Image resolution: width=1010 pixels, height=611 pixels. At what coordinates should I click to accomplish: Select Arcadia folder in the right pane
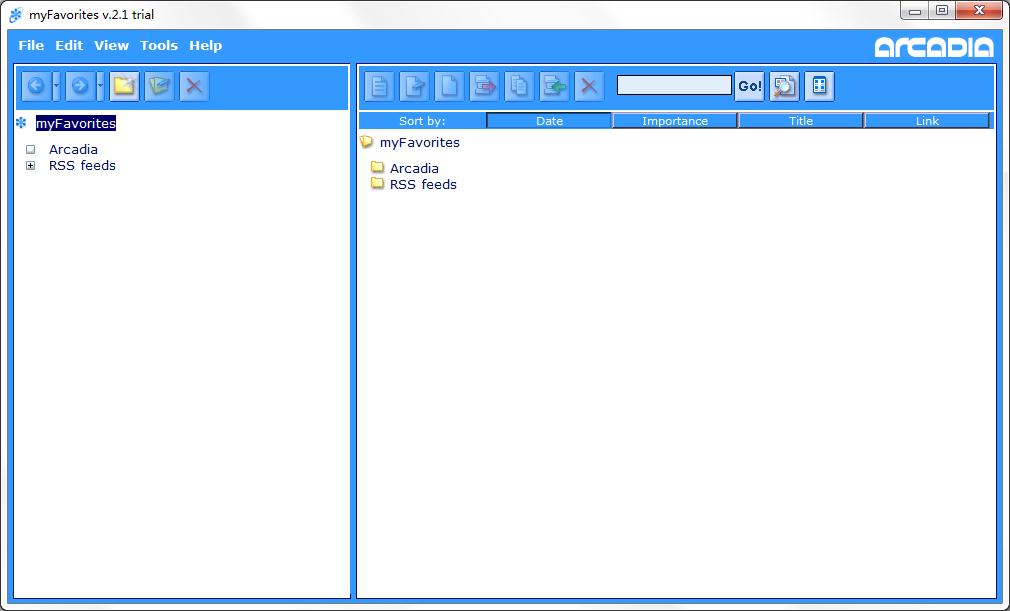point(413,169)
